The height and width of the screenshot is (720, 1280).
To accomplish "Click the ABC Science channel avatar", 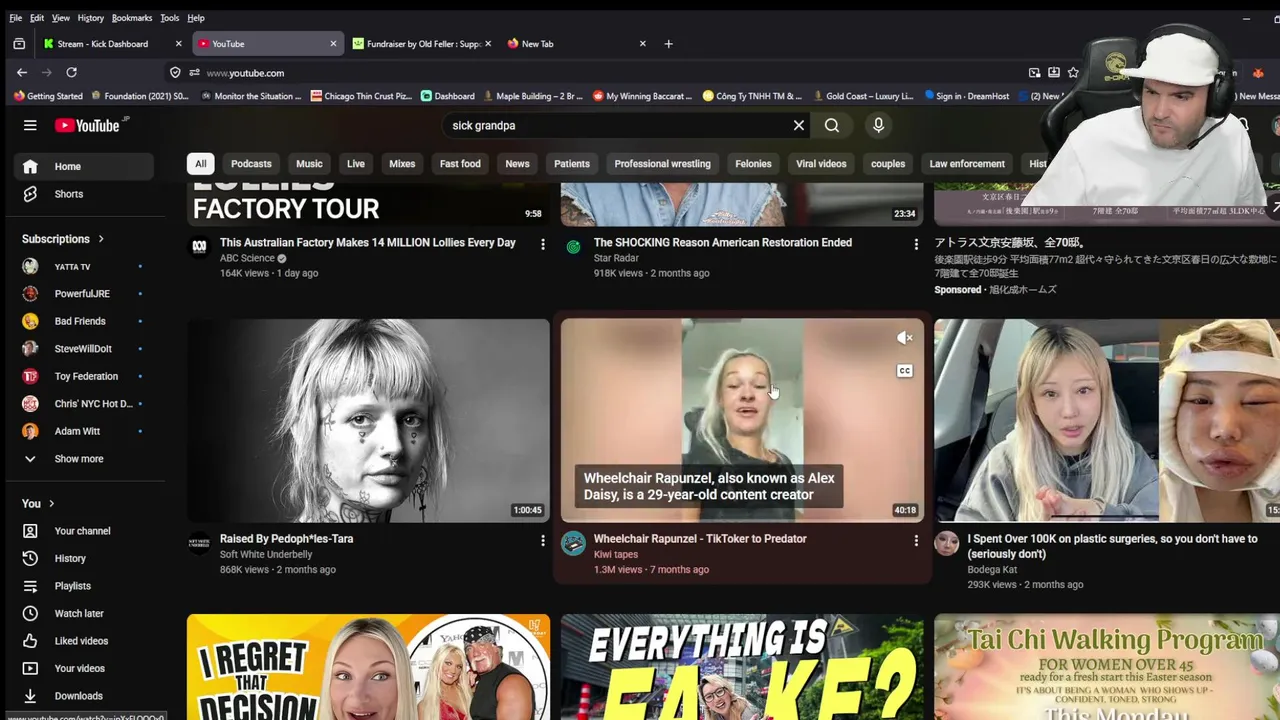I will tap(200, 247).
